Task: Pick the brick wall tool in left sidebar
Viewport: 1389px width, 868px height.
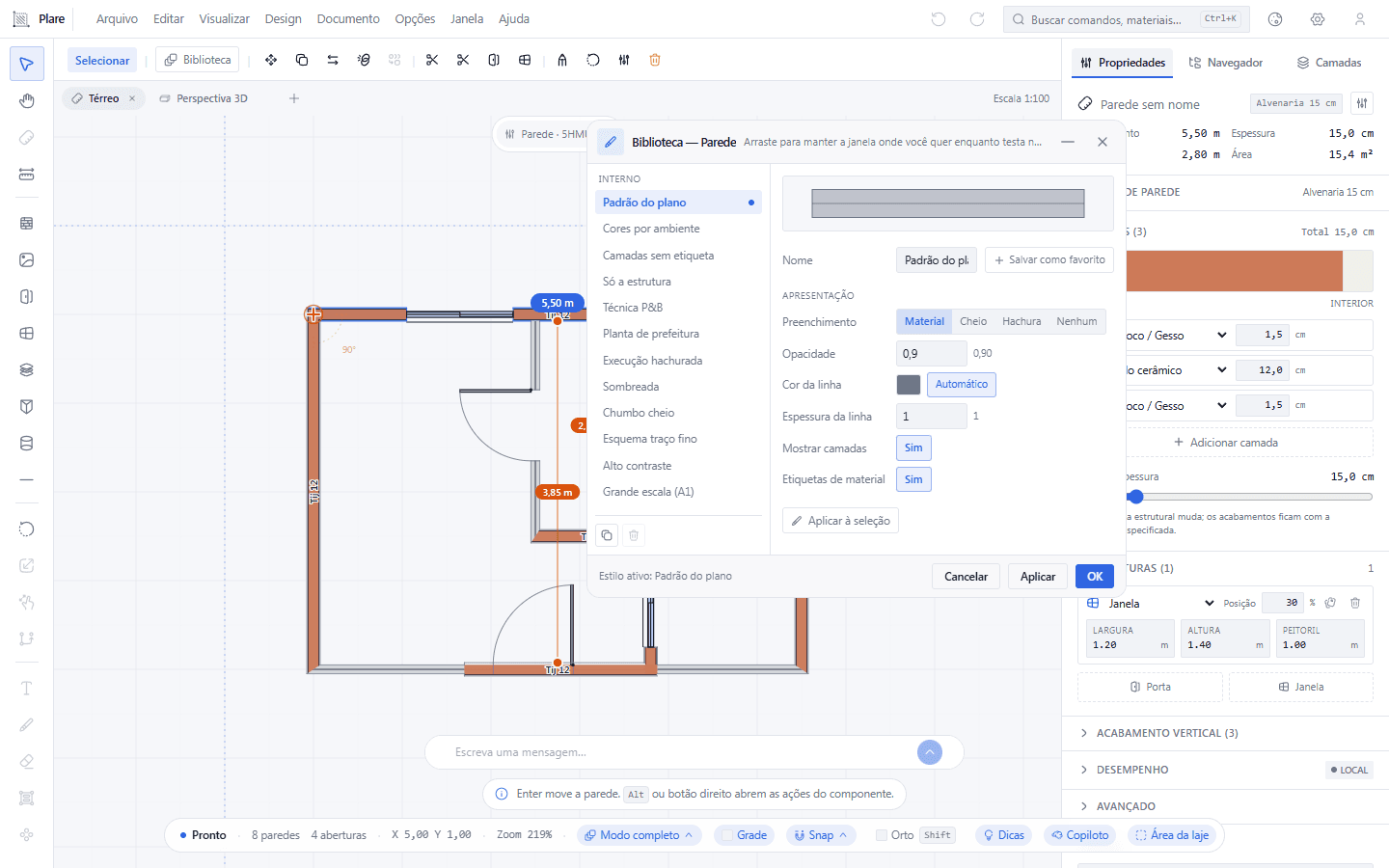Action: click(x=26, y=223)
